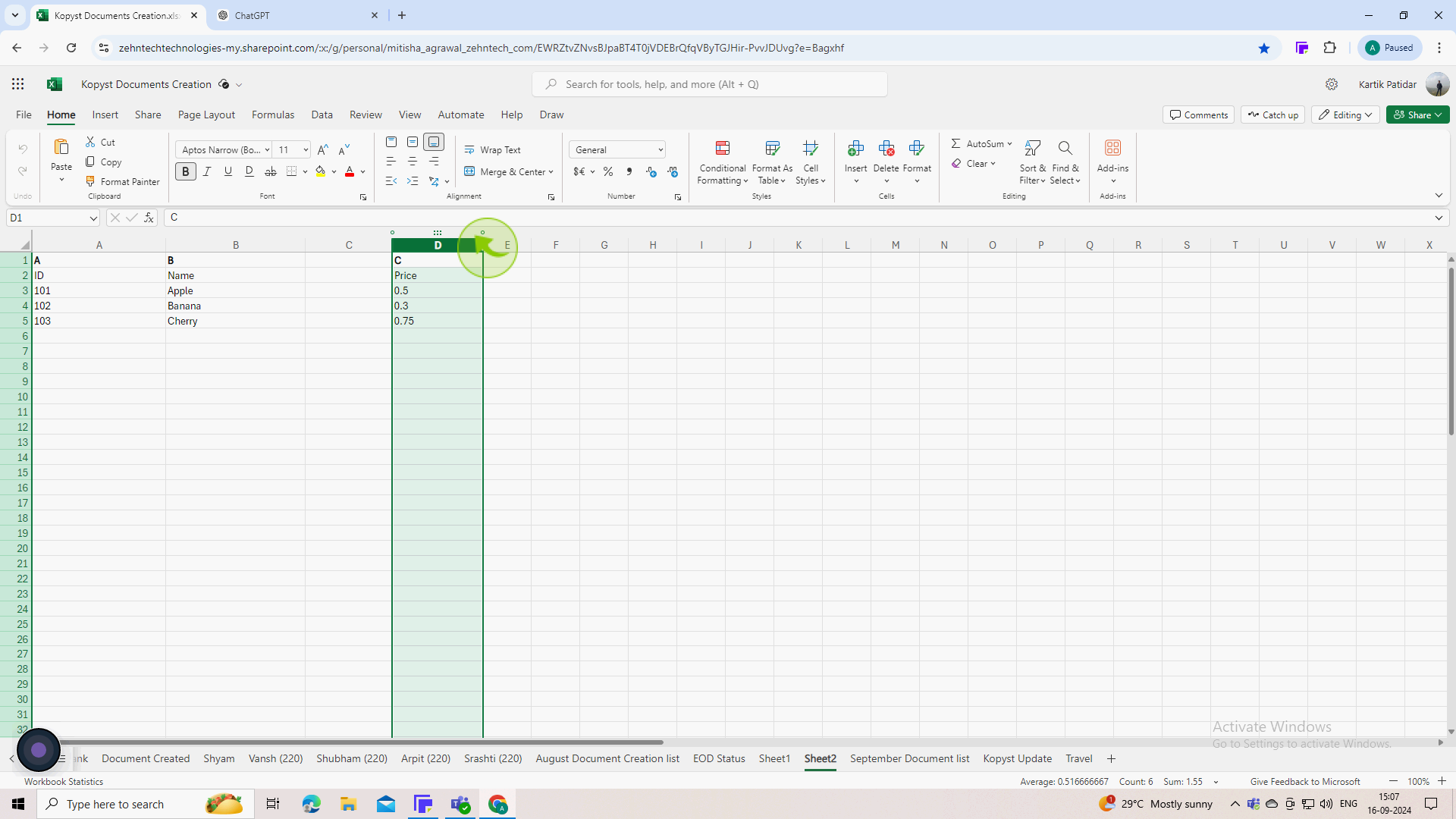Click on cell D1 input field
The height and width of the screenshot is (819, 1456).
click(x=437, y=260)
